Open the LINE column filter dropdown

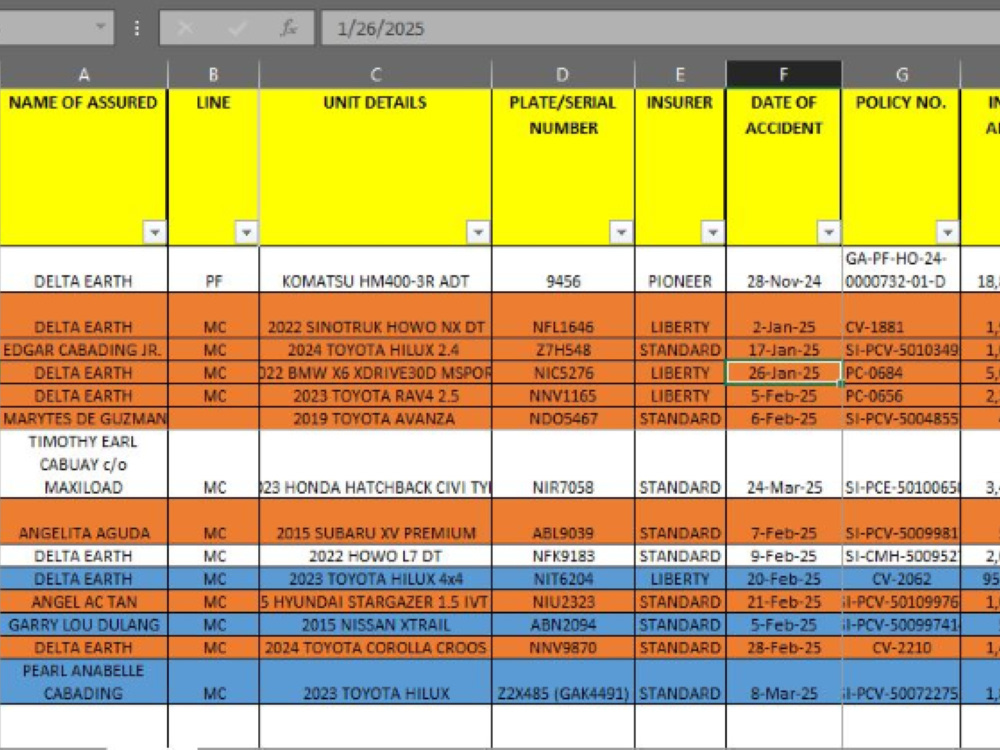pos(246,233)
